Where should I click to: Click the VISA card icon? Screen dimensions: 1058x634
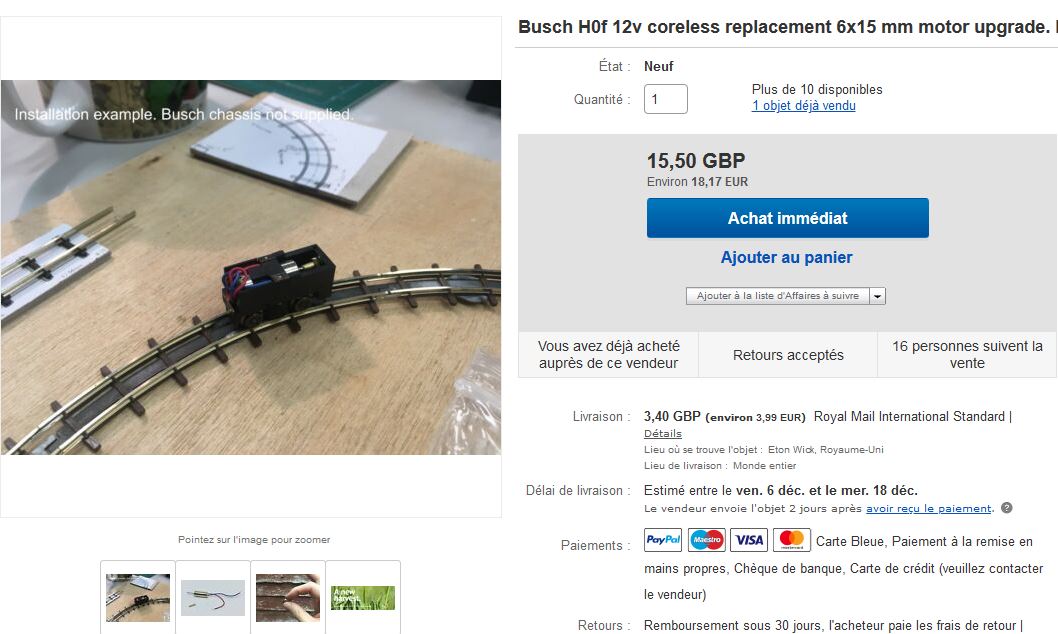[749, 540]
